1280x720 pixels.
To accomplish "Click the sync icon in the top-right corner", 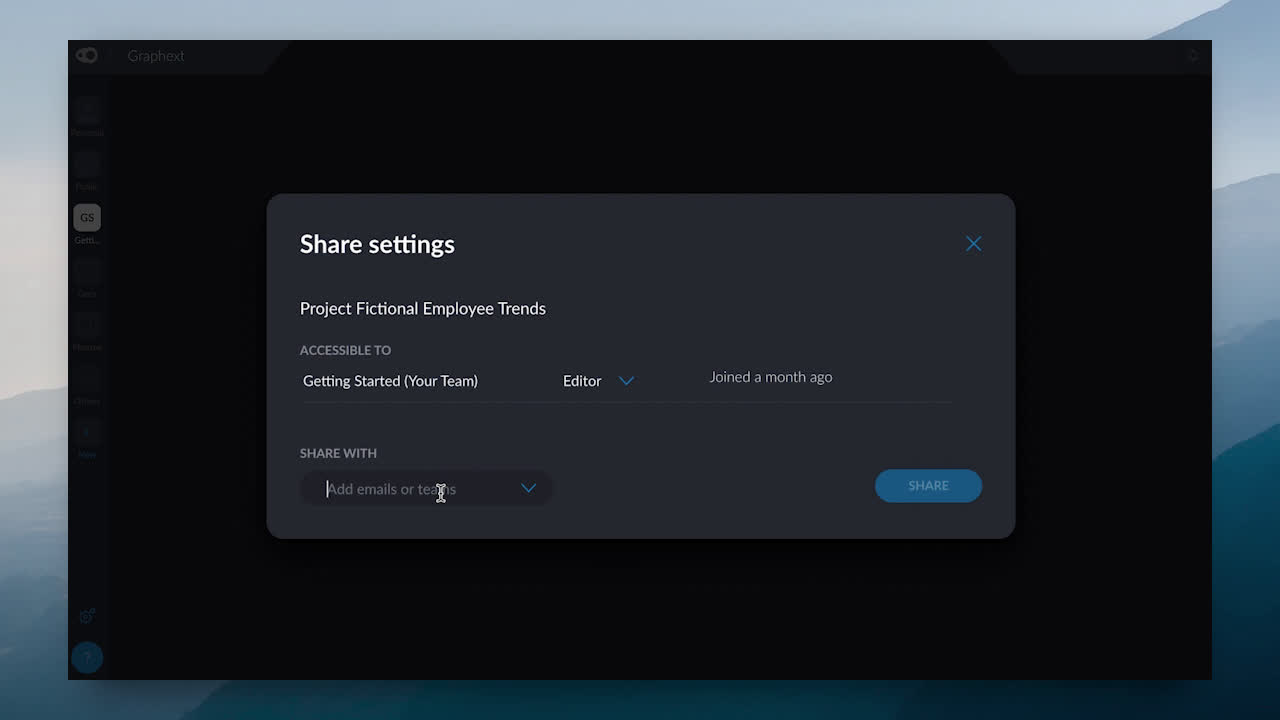I will pos(1192,55).
